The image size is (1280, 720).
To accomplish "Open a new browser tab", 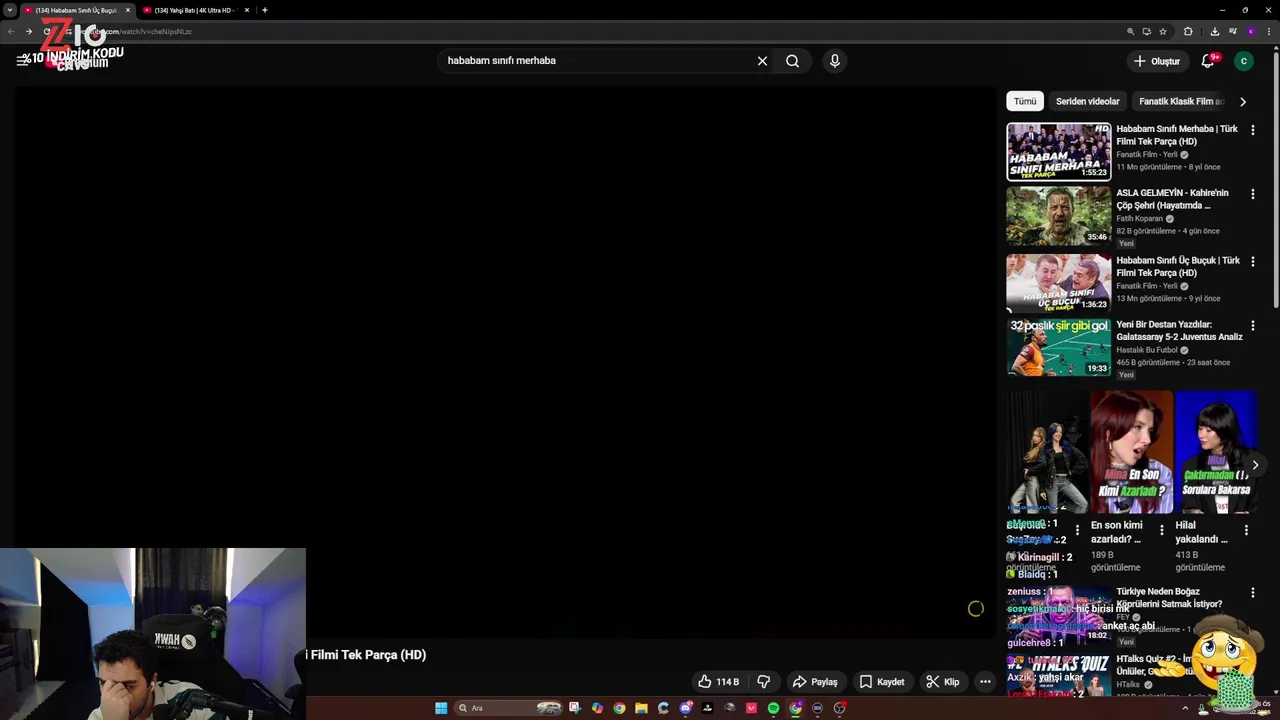I will [265, 10].
